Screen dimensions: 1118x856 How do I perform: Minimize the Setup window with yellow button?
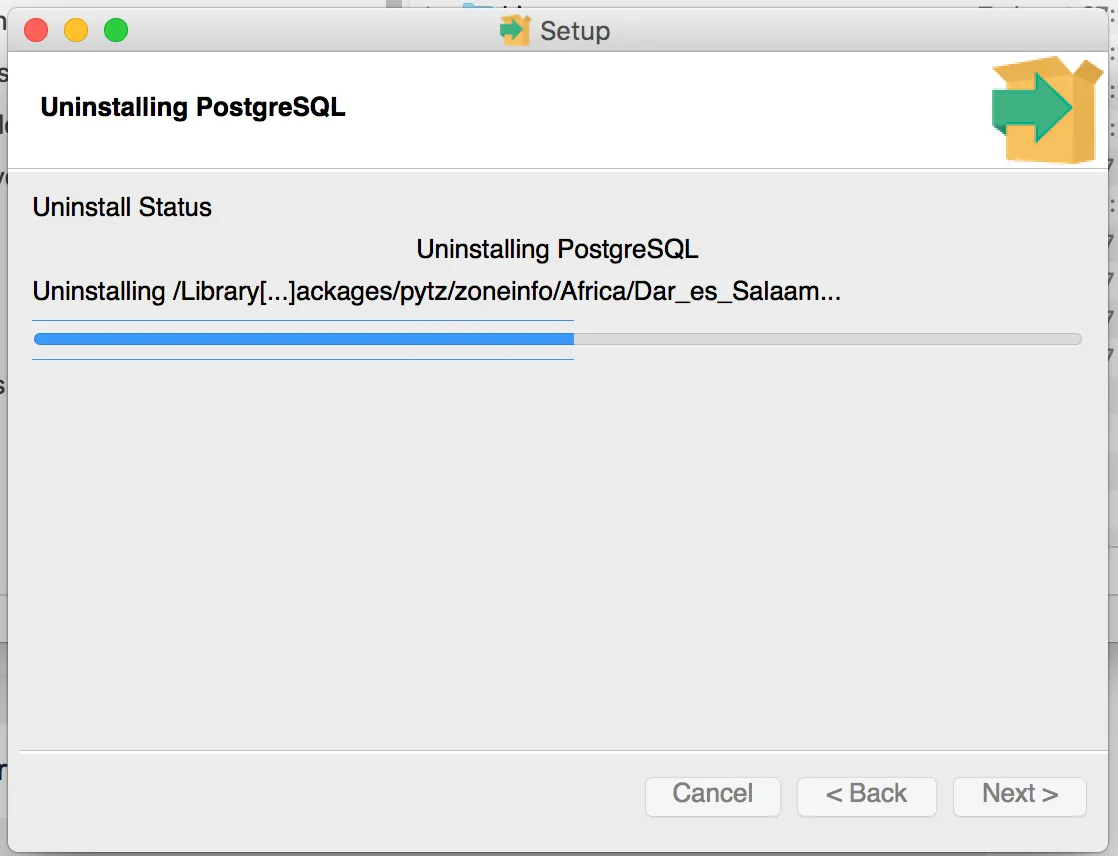tap(76, 31)
